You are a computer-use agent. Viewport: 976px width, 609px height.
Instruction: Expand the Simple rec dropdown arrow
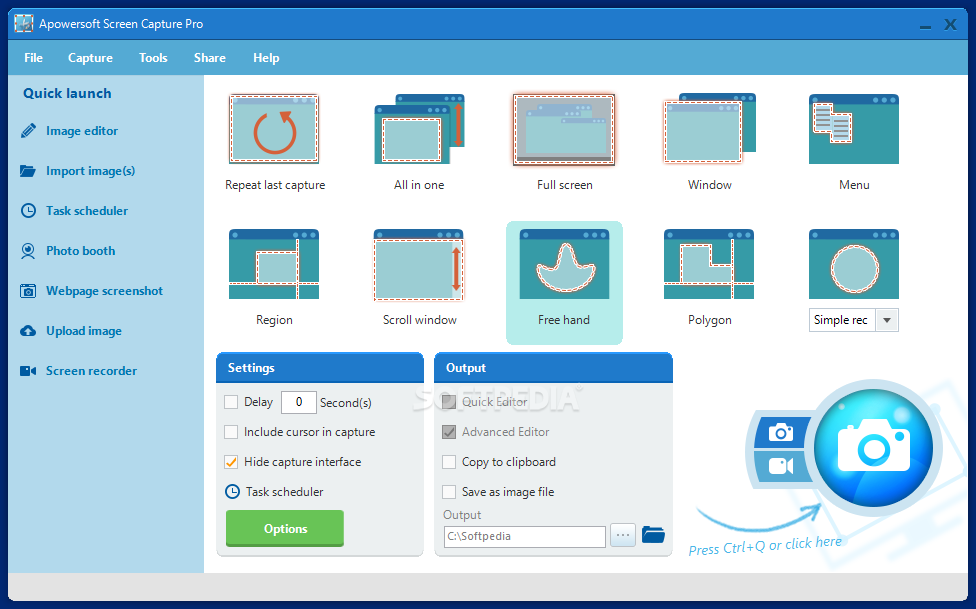[887, 320]
